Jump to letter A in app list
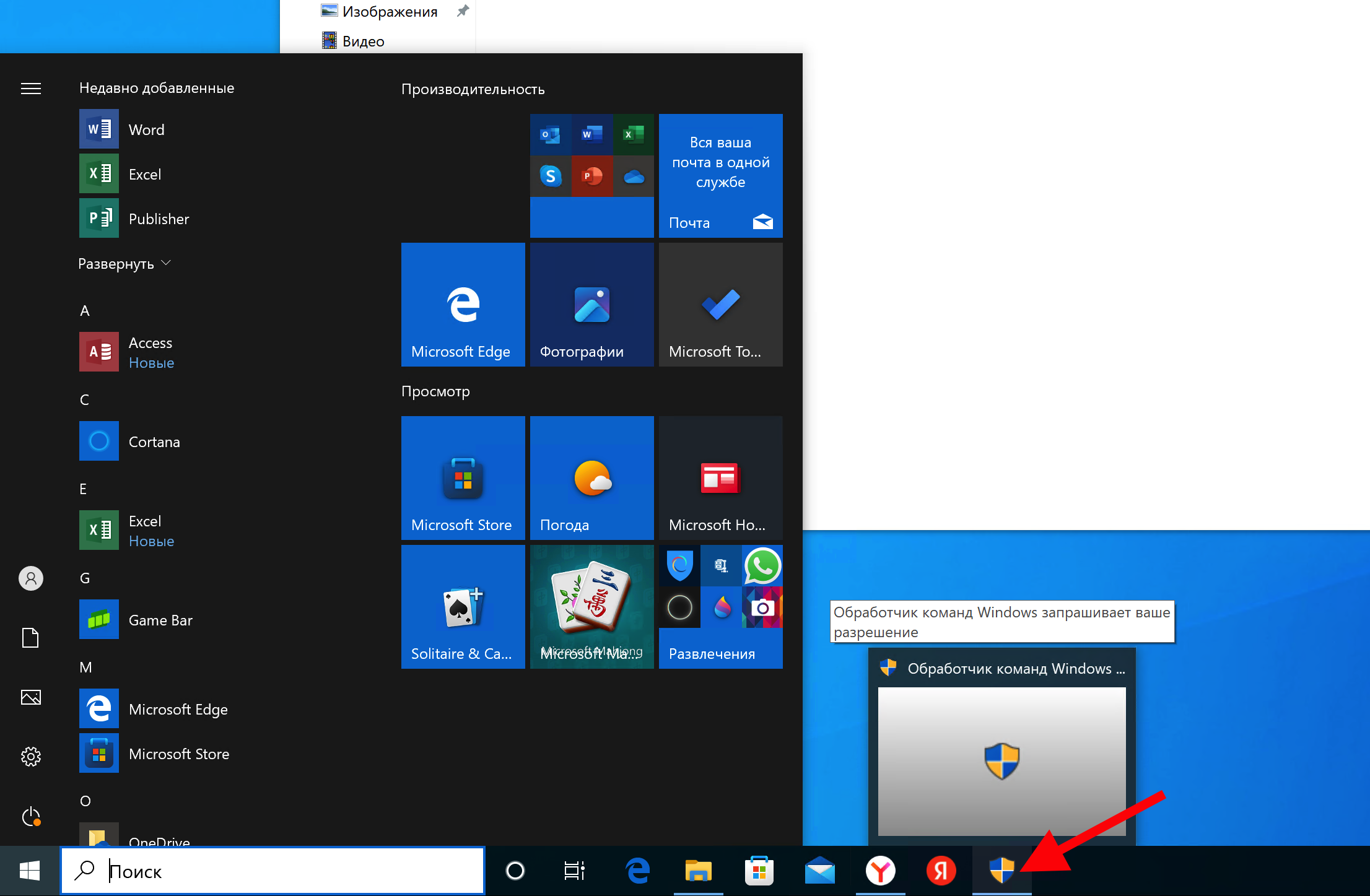The image size is (1370, 896). tap(85, 311)
